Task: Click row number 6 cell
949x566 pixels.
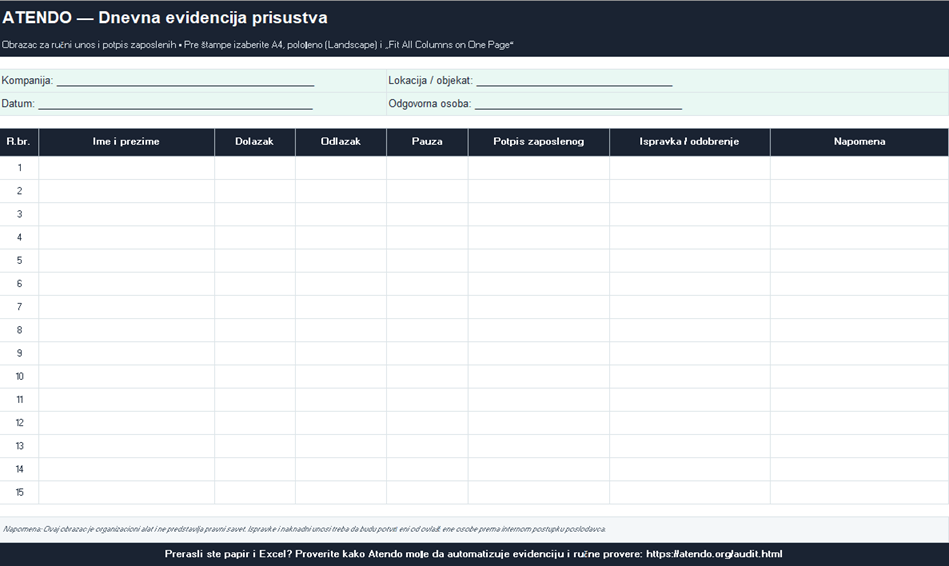Action: (19, 284)
